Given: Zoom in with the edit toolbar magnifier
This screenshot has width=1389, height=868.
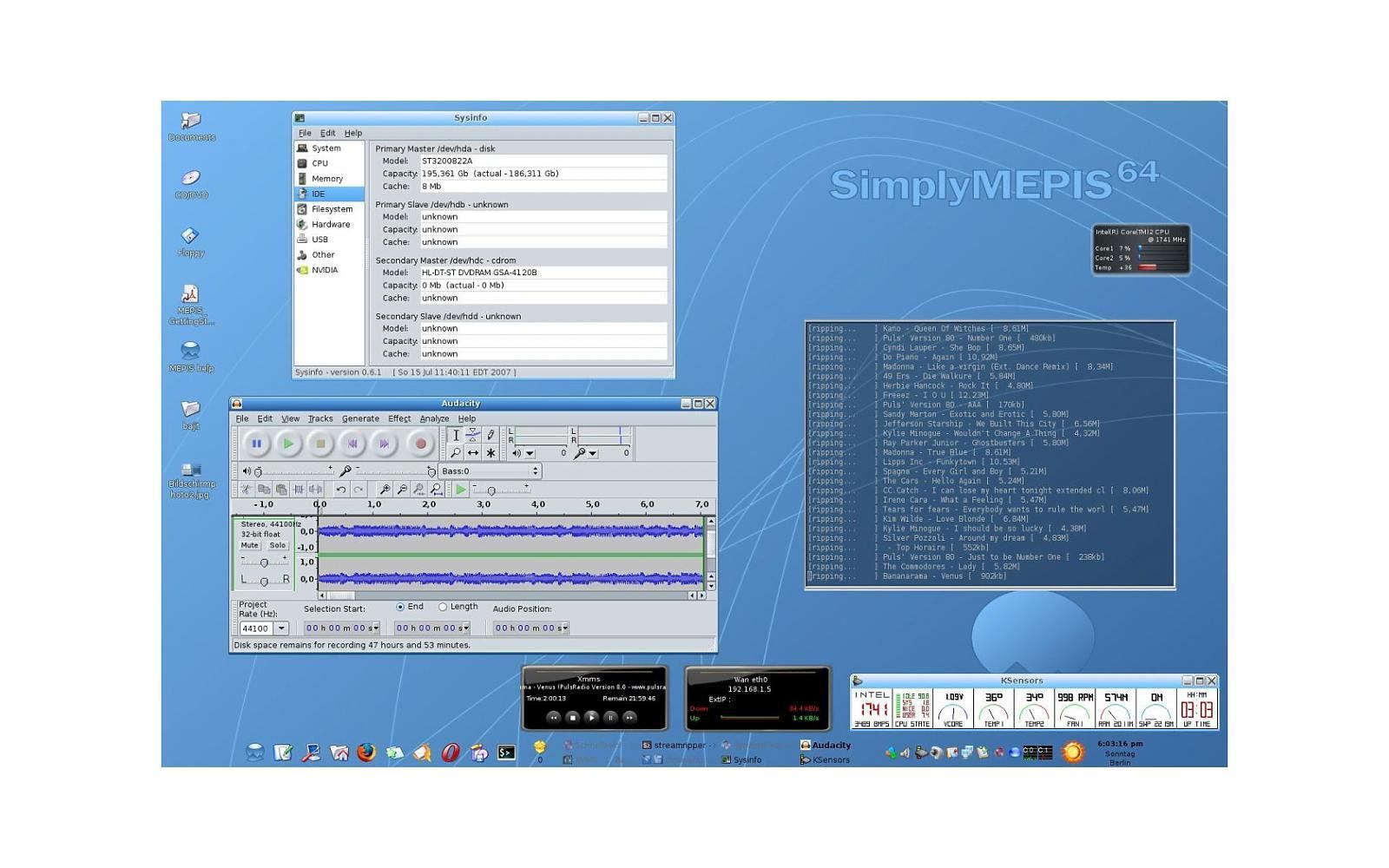Looking at the screenshot, I should [x=385, y=490].
